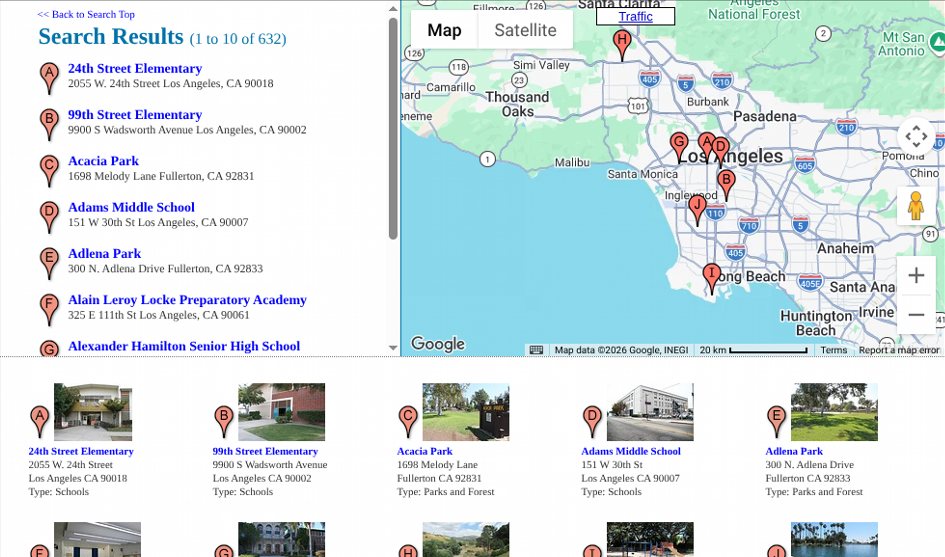Click the Google logo on map
945x557 pixels.
(438, 344)
